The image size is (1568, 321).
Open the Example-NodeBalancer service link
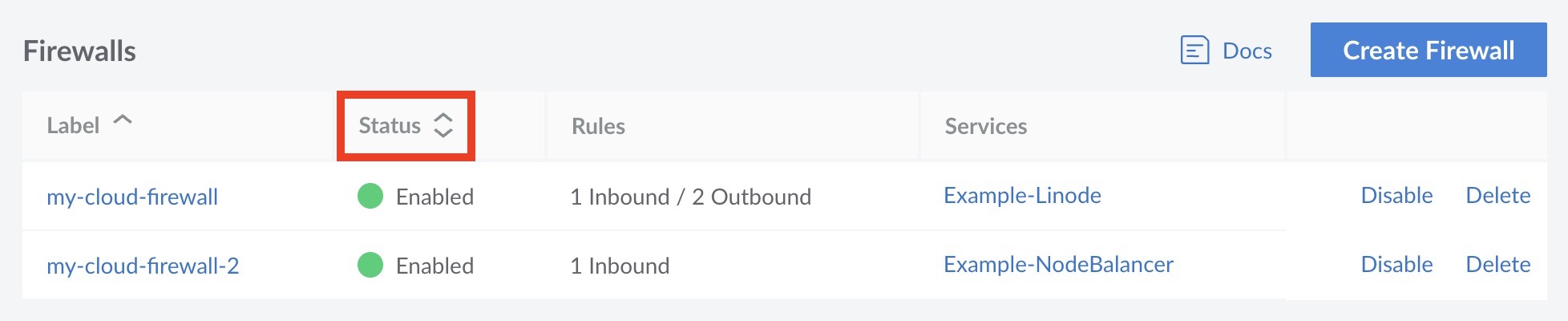pyautogui.click(x=1058, y=264)
